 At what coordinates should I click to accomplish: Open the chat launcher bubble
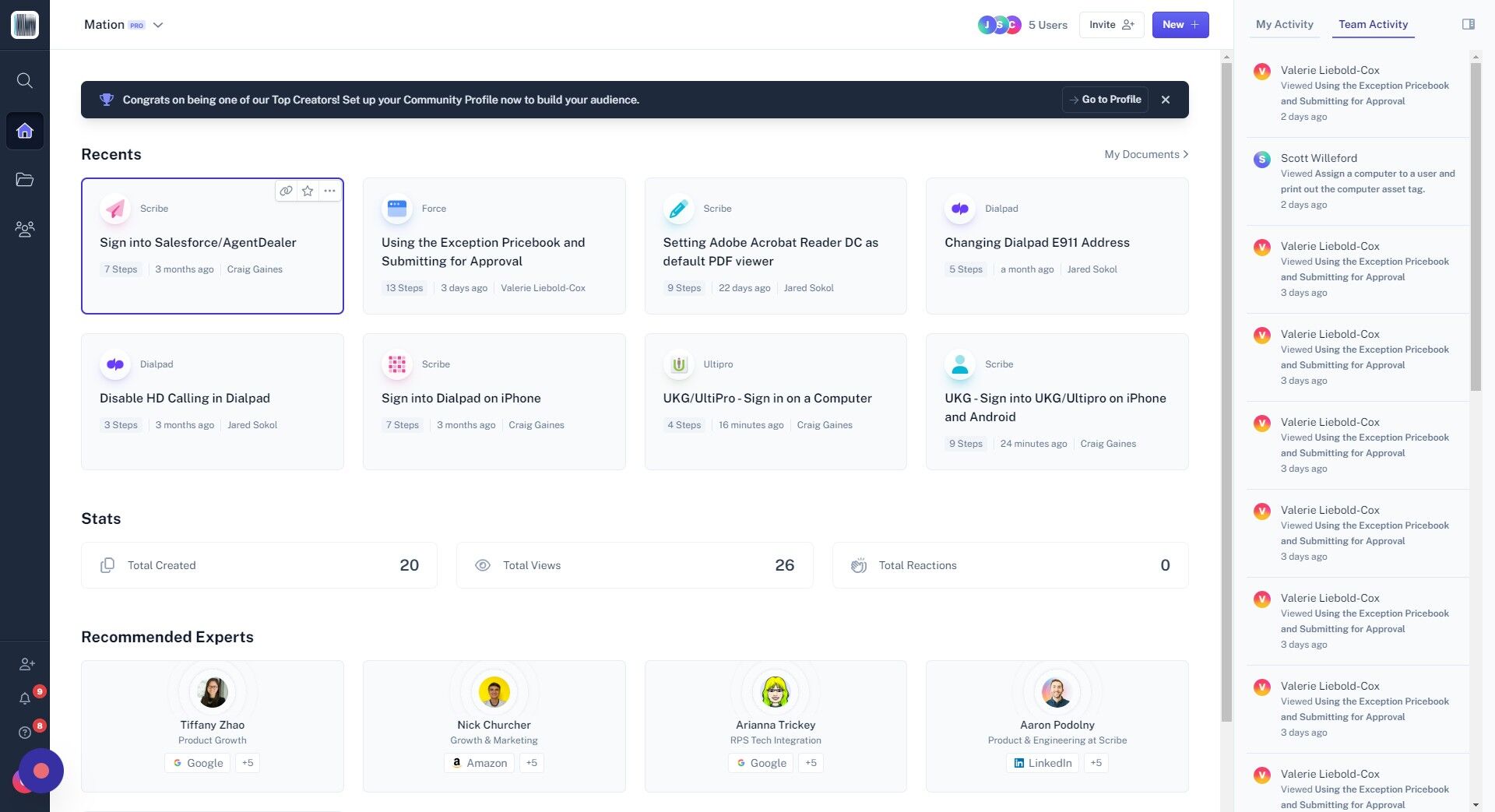tap(40, 771)
